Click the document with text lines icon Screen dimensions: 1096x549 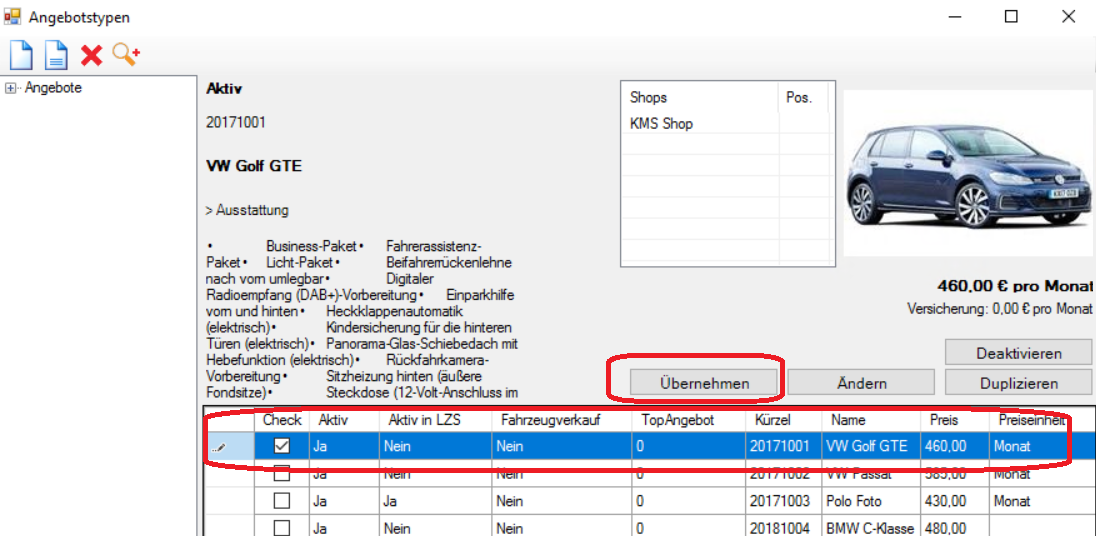(x=56, y=55)
